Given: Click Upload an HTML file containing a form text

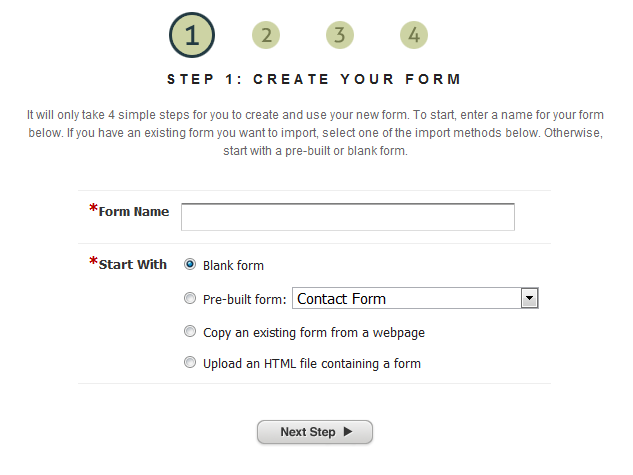Looking at the screenshot, I should coord(312,364).
